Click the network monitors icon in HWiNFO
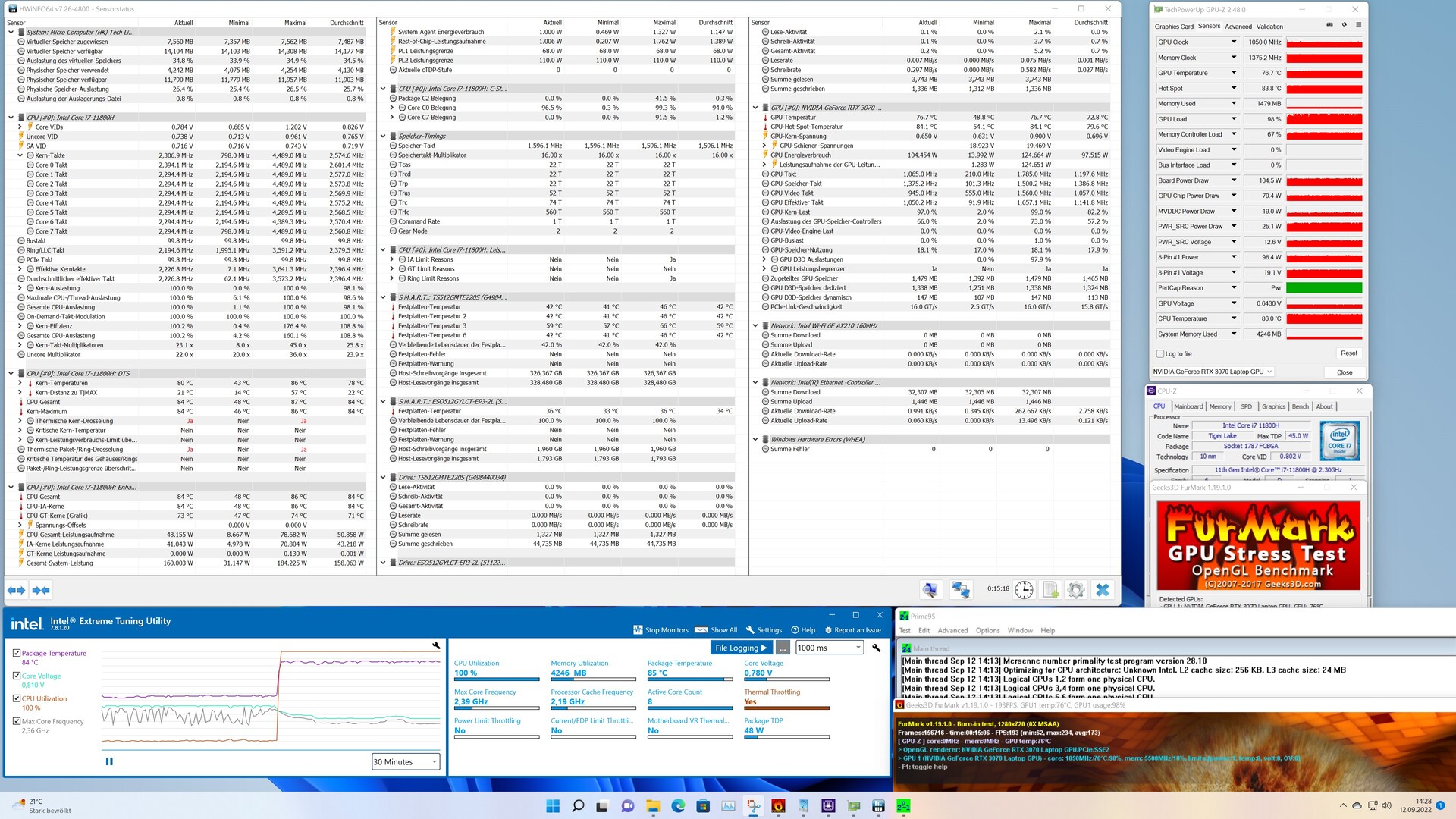This screenshot has width=1456, height=819. click(961, 590)
